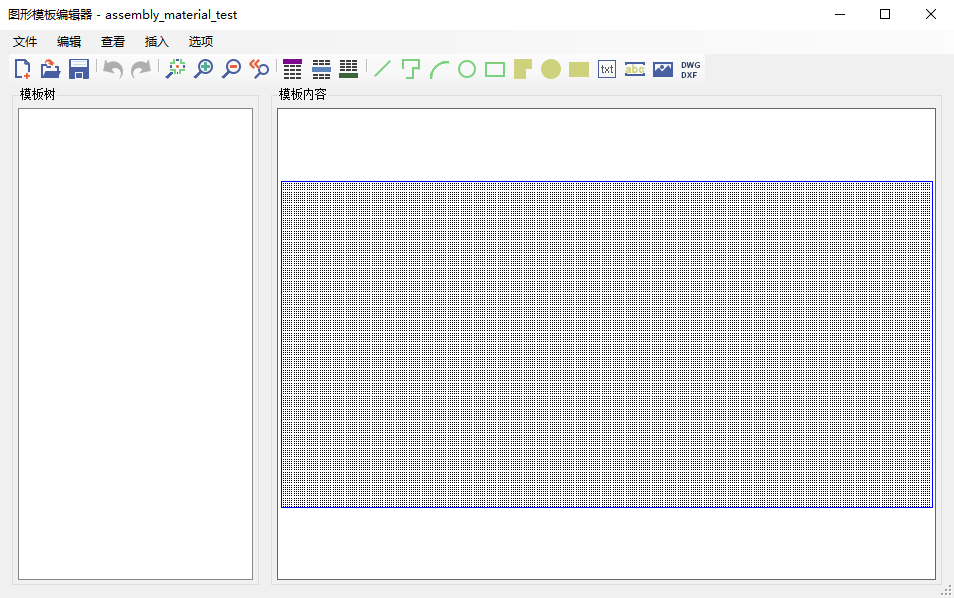954x598 pixels.
Task: Open the 插入 menu
Action: [x=156, y=41]
